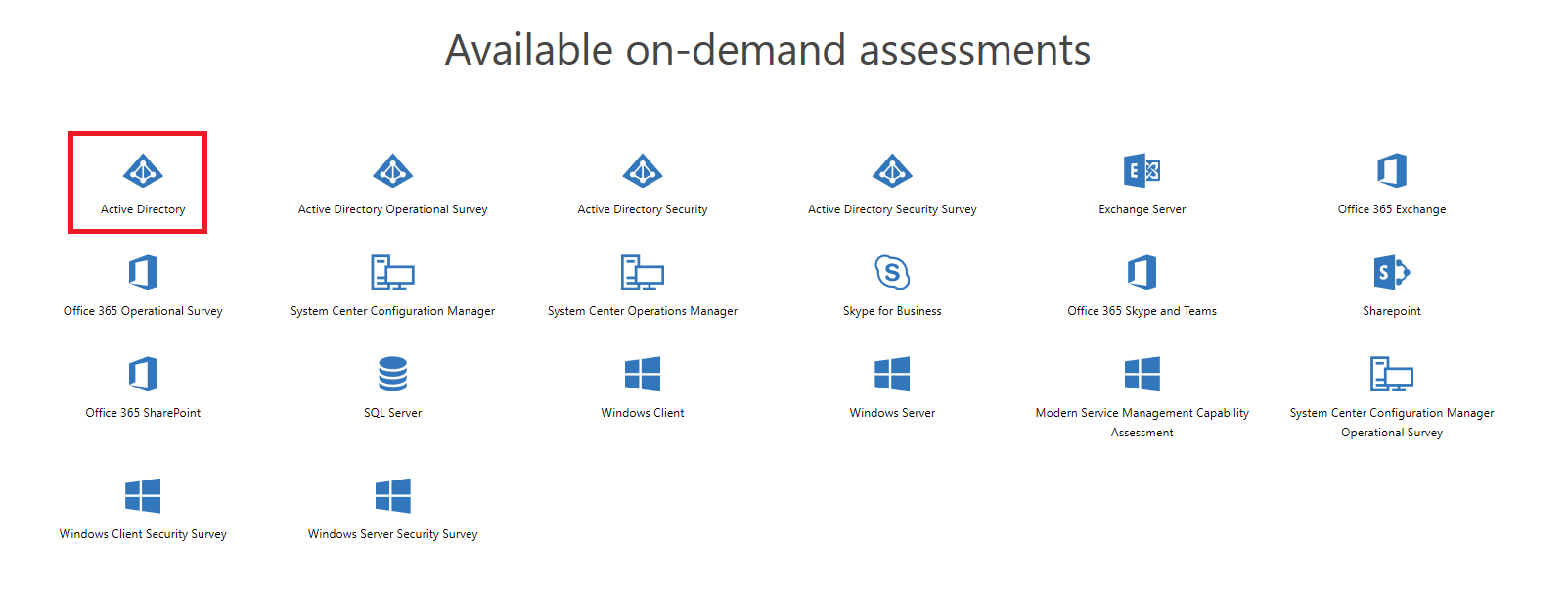Follow the "Active Directory Security" link text
Screen dimensions: 1568x594
pyautogui.click(x=643, y=209)
